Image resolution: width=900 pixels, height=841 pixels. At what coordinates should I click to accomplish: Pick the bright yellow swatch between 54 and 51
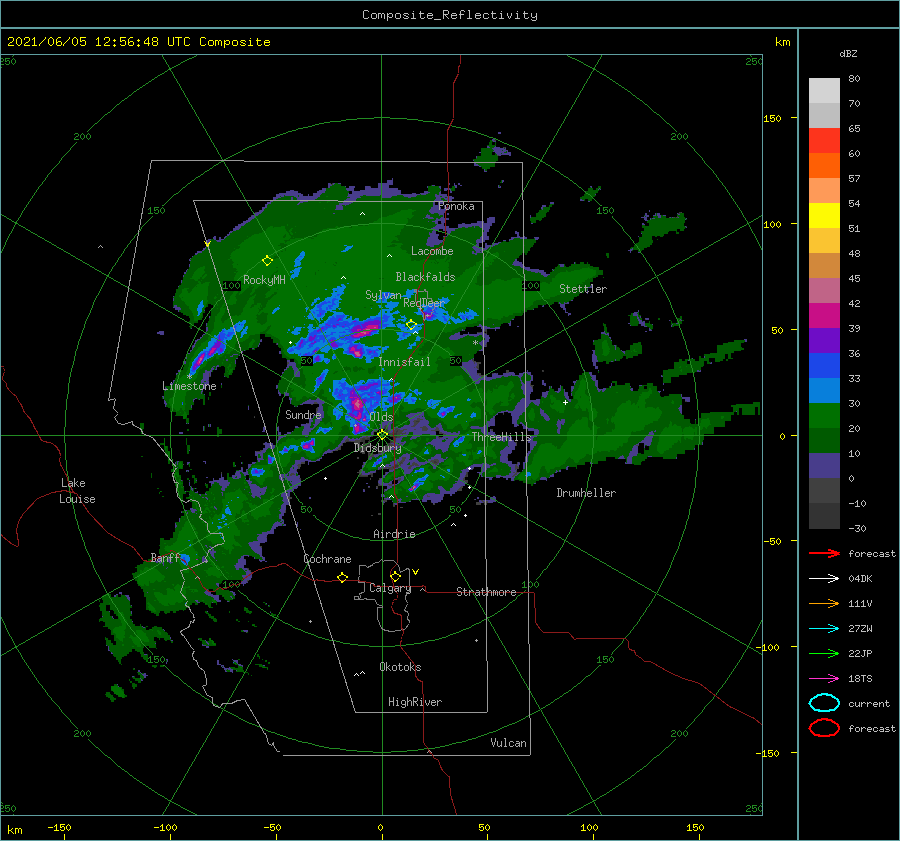click(824, 216)
